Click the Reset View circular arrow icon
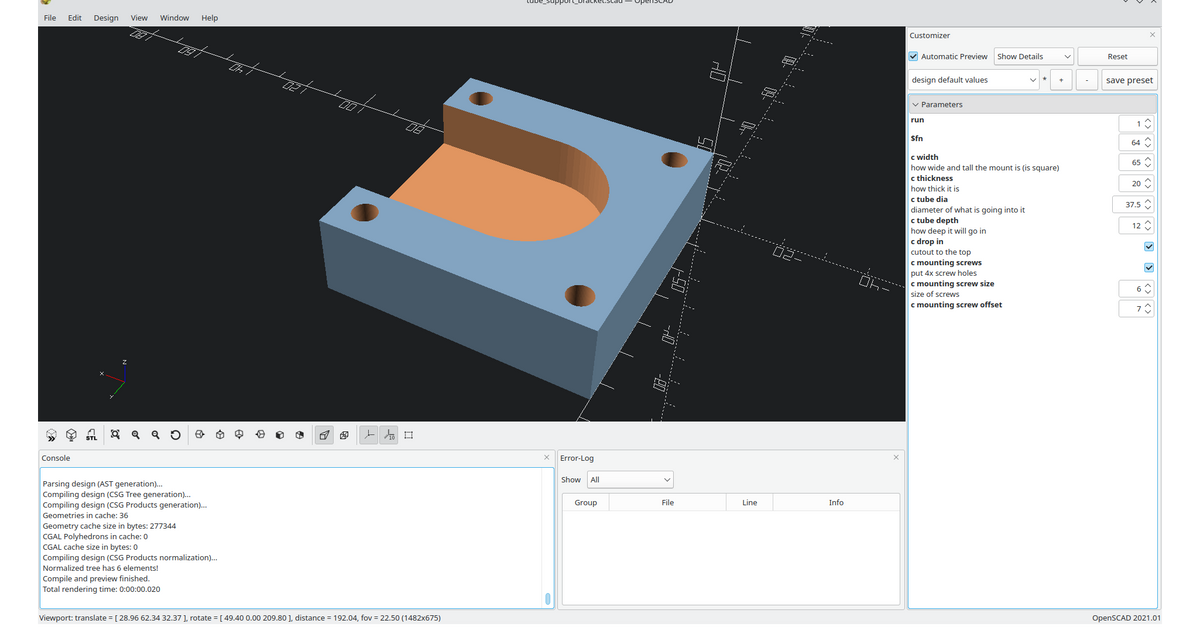 coord(175,434)
